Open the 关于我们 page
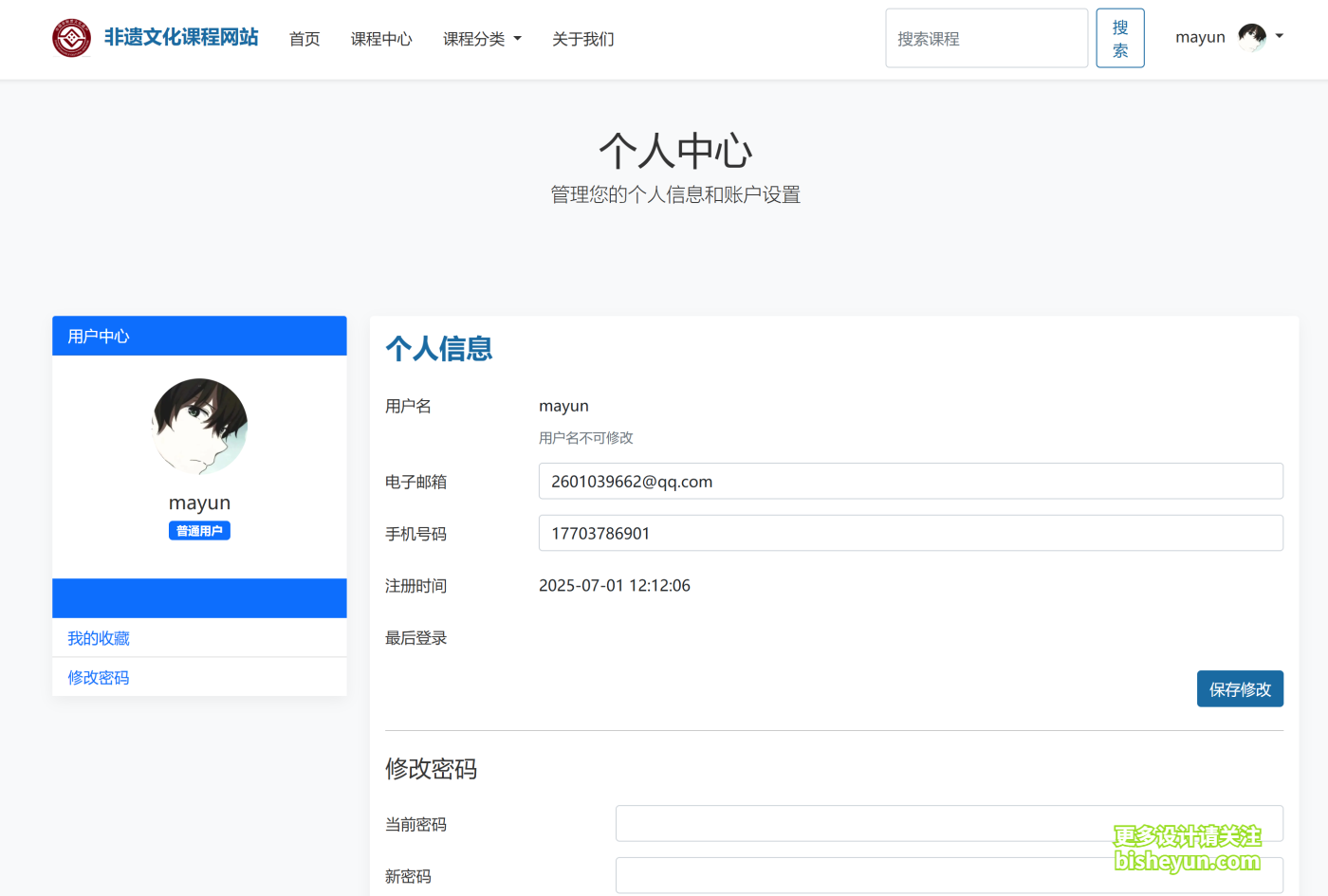The image size is (1328, 896). 582,39
